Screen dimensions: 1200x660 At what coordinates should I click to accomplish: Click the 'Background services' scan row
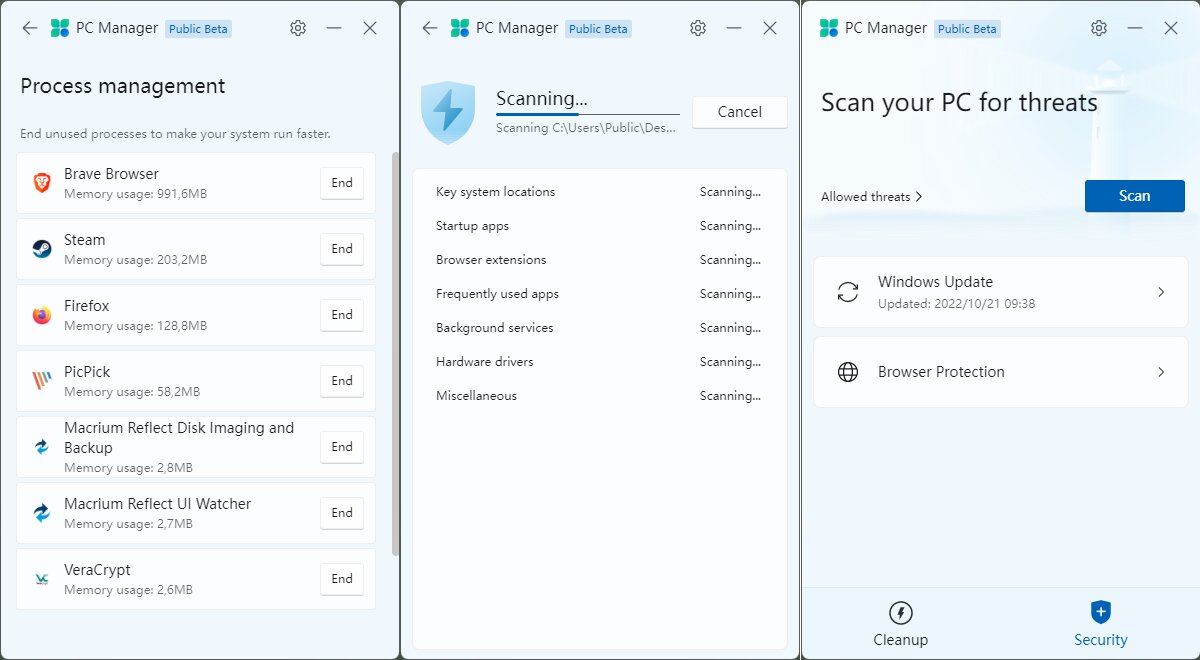point(600,328)
